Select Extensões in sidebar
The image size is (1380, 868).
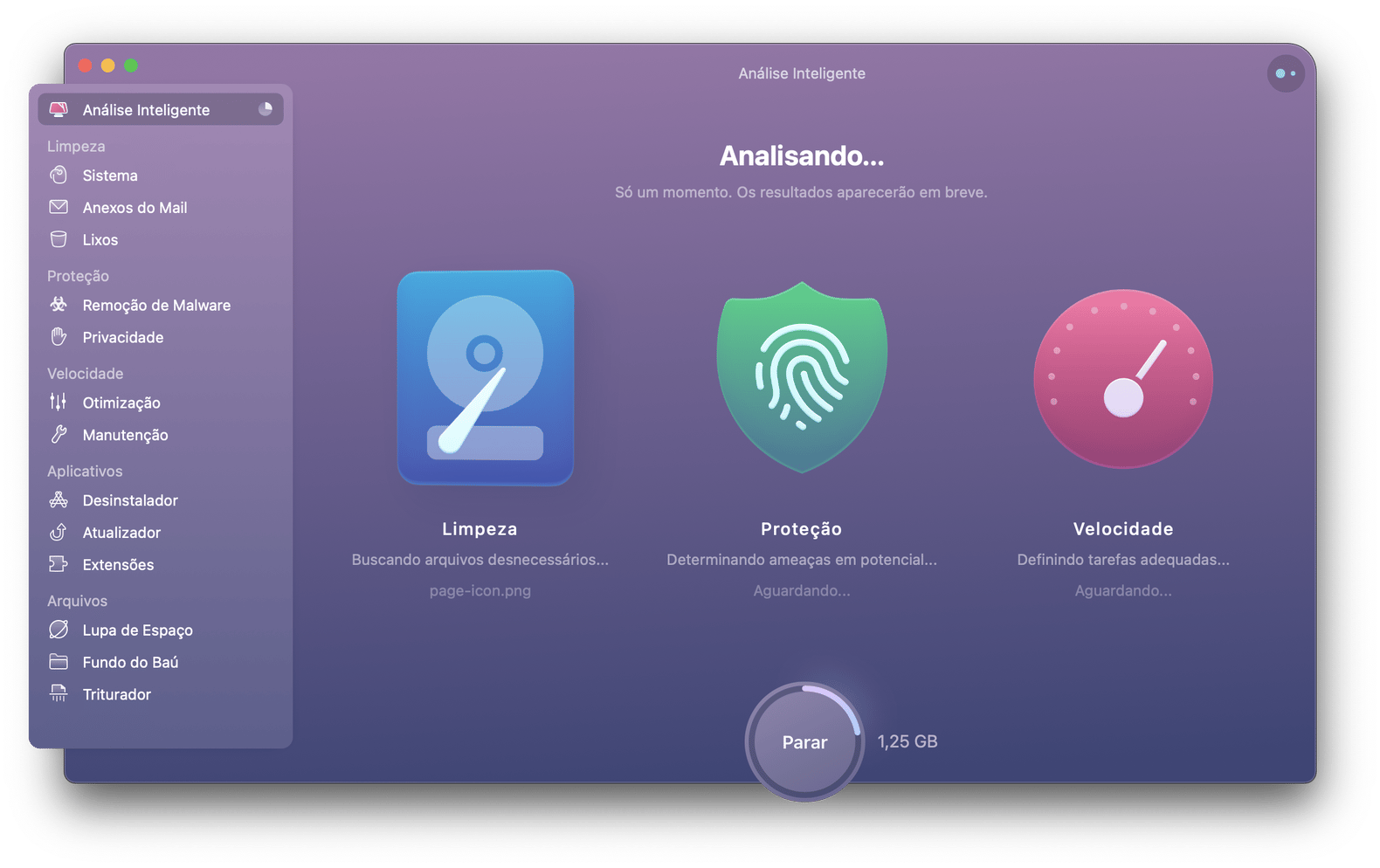(161, 564)
